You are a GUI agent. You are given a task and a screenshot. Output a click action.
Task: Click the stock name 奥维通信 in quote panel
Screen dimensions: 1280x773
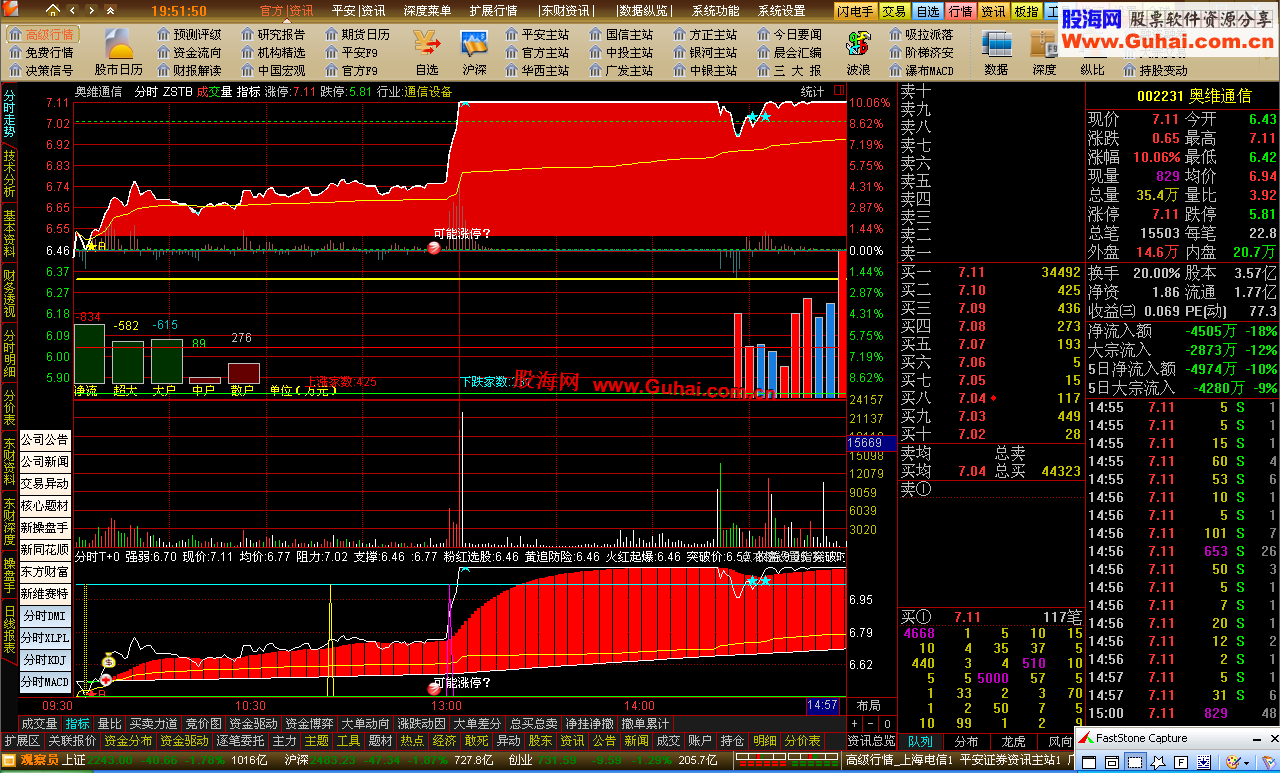pos(1219,96)
